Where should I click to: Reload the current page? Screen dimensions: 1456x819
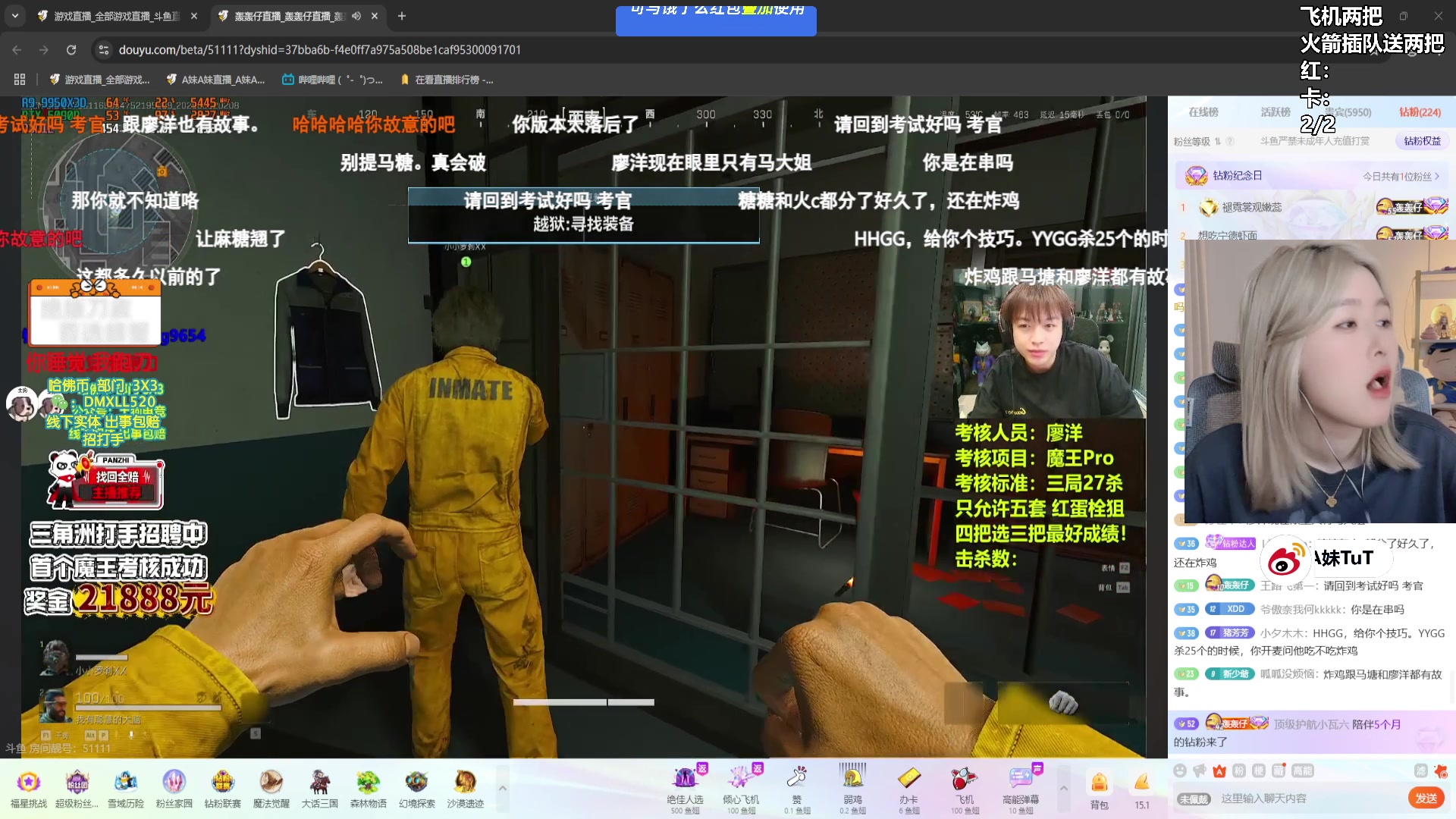(x=71, y=50)
